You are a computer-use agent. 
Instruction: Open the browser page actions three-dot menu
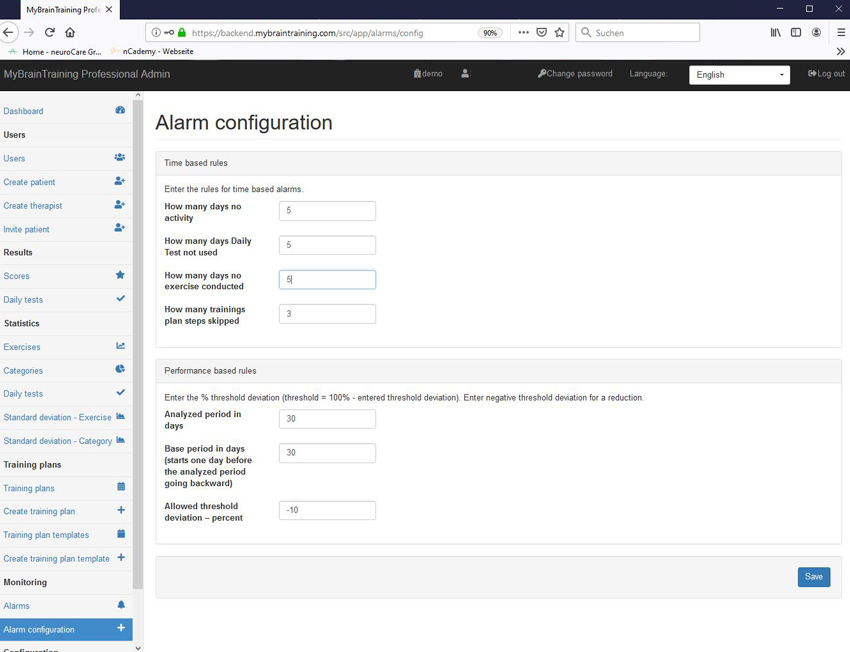(x=523, y=33)
